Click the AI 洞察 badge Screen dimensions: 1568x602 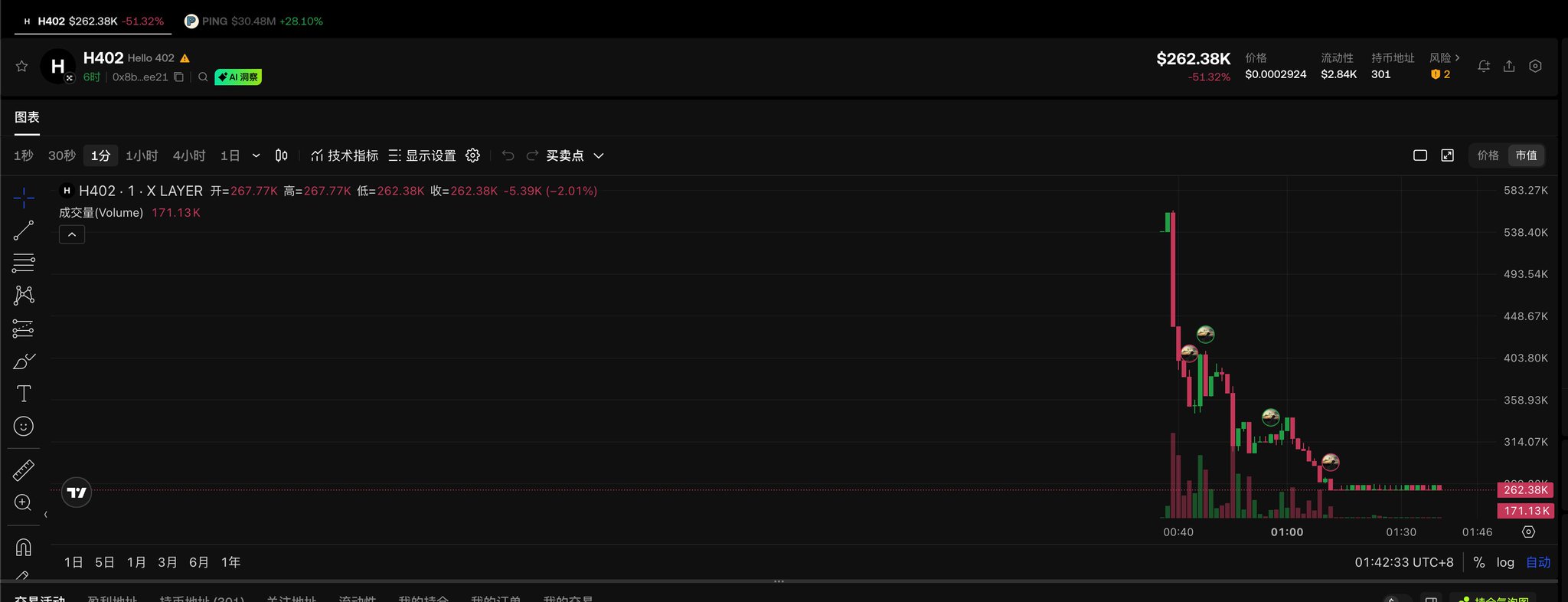238,77
